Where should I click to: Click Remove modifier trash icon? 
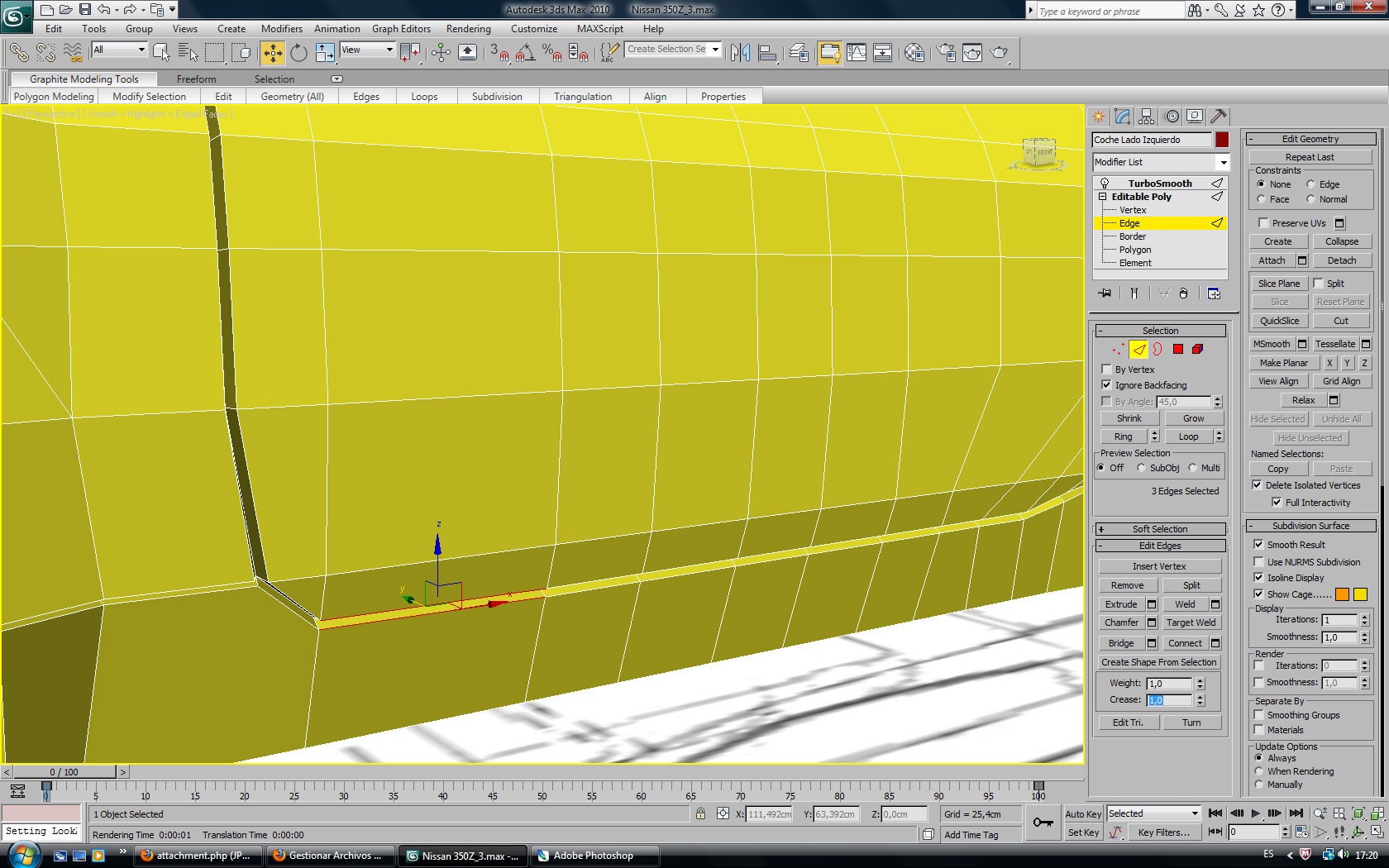tap(1183, 293)
